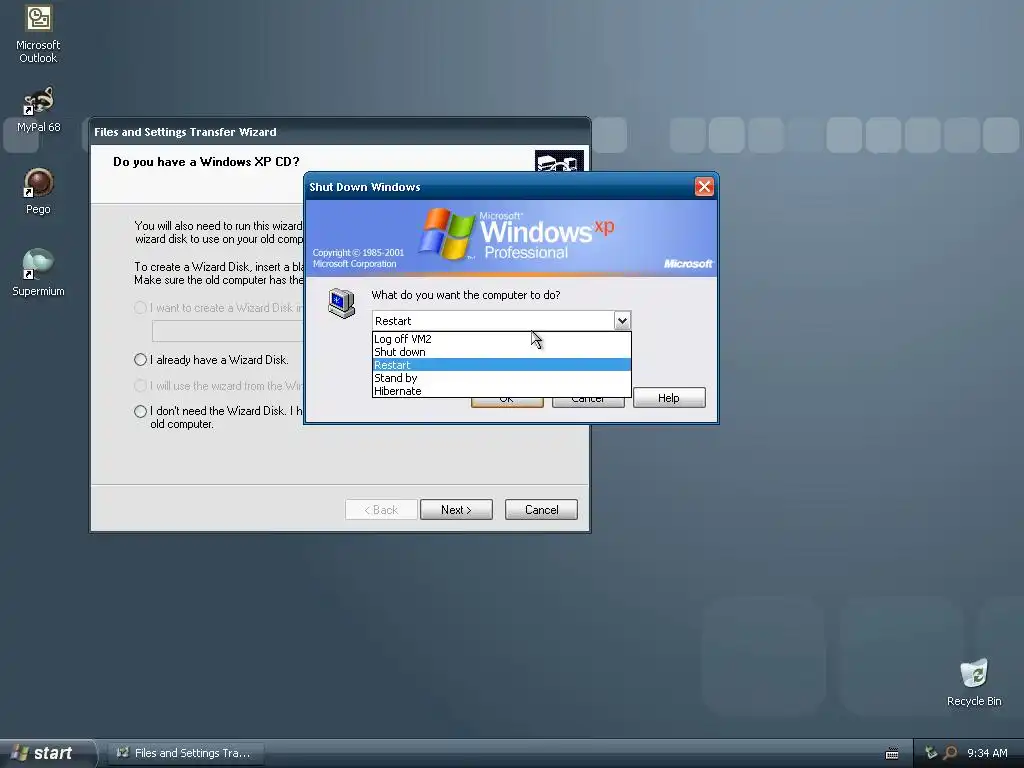Choose Restart in the dropdown list
The height and width of the screenshot is (768, 1024).
point(502,365)
